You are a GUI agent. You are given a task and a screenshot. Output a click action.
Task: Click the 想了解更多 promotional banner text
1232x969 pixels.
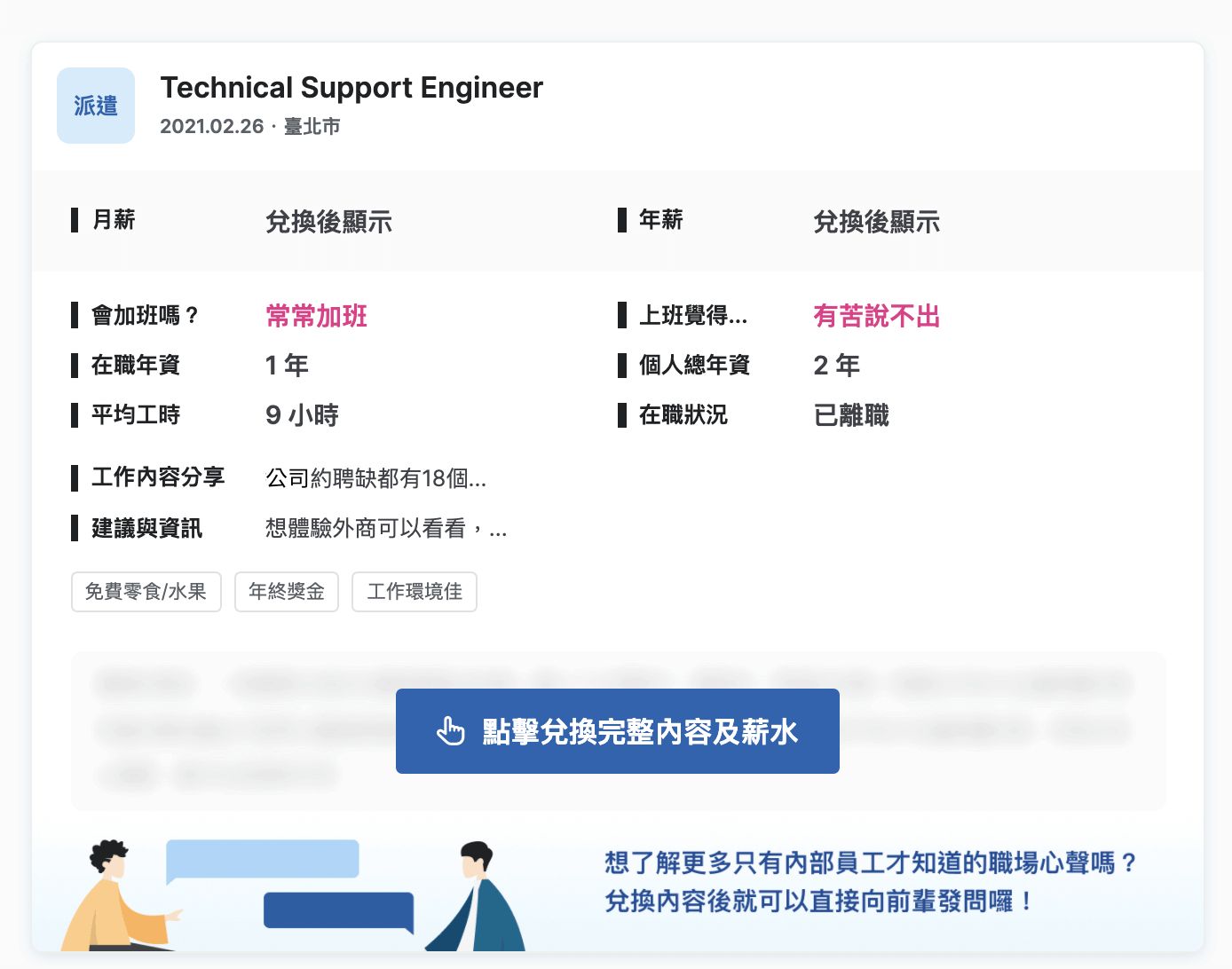click(871, 882)
